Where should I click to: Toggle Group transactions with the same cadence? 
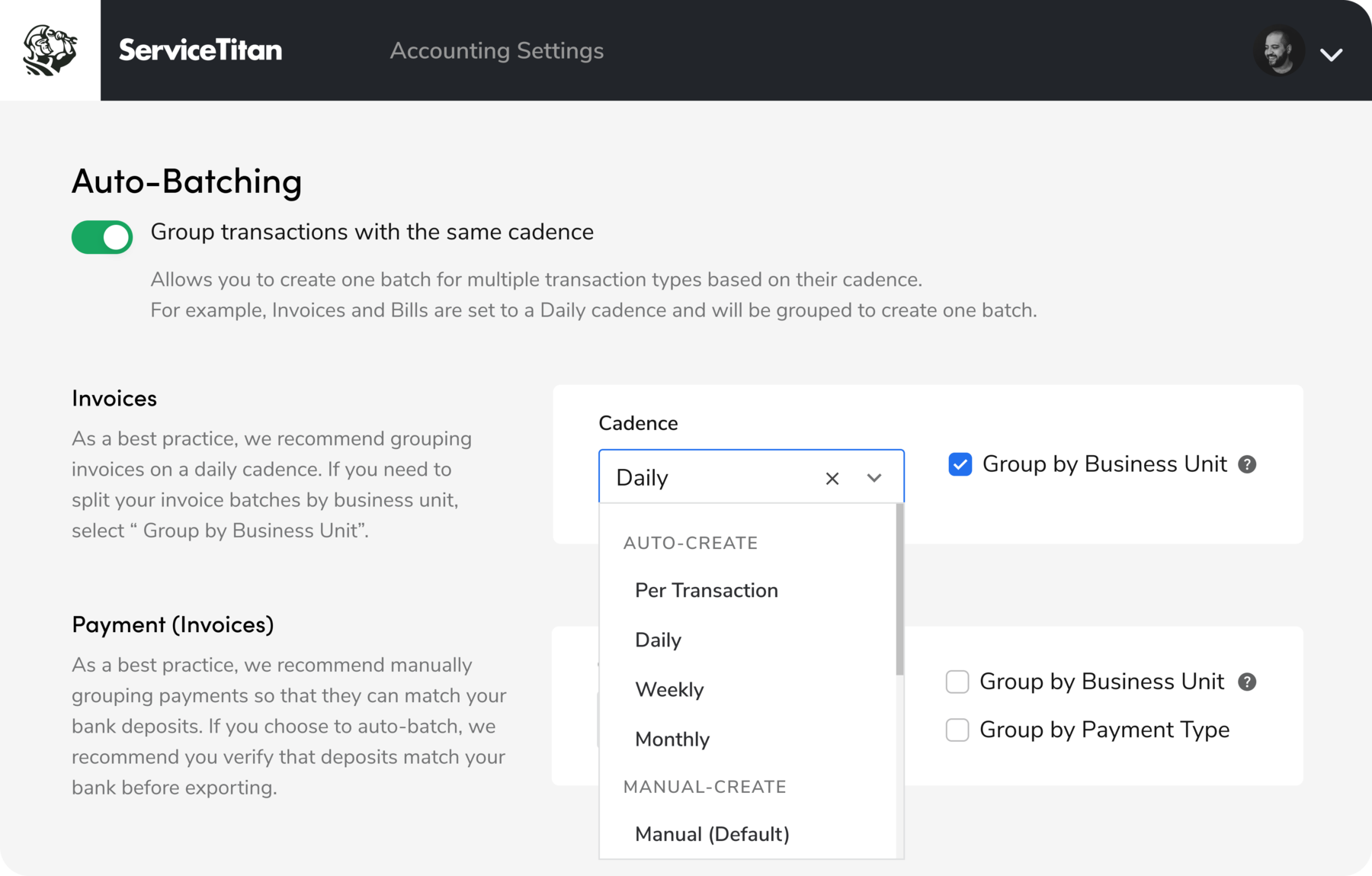[x=102, y=237]
